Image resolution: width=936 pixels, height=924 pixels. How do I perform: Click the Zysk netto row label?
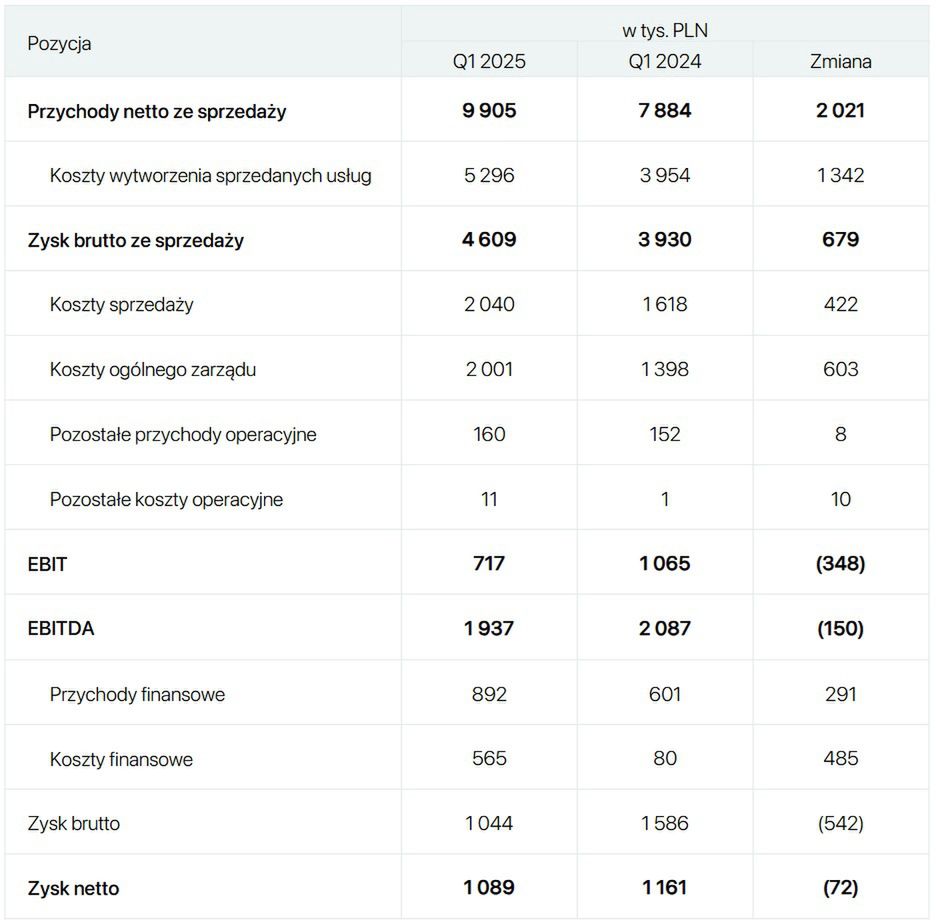tap(74, 888)
